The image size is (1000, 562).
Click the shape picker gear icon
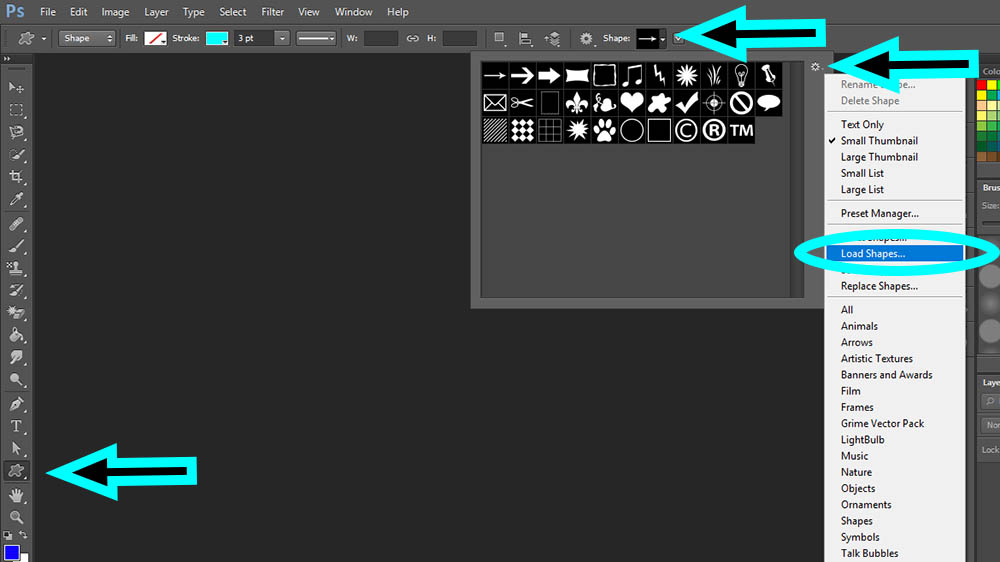tap(816, 66)
